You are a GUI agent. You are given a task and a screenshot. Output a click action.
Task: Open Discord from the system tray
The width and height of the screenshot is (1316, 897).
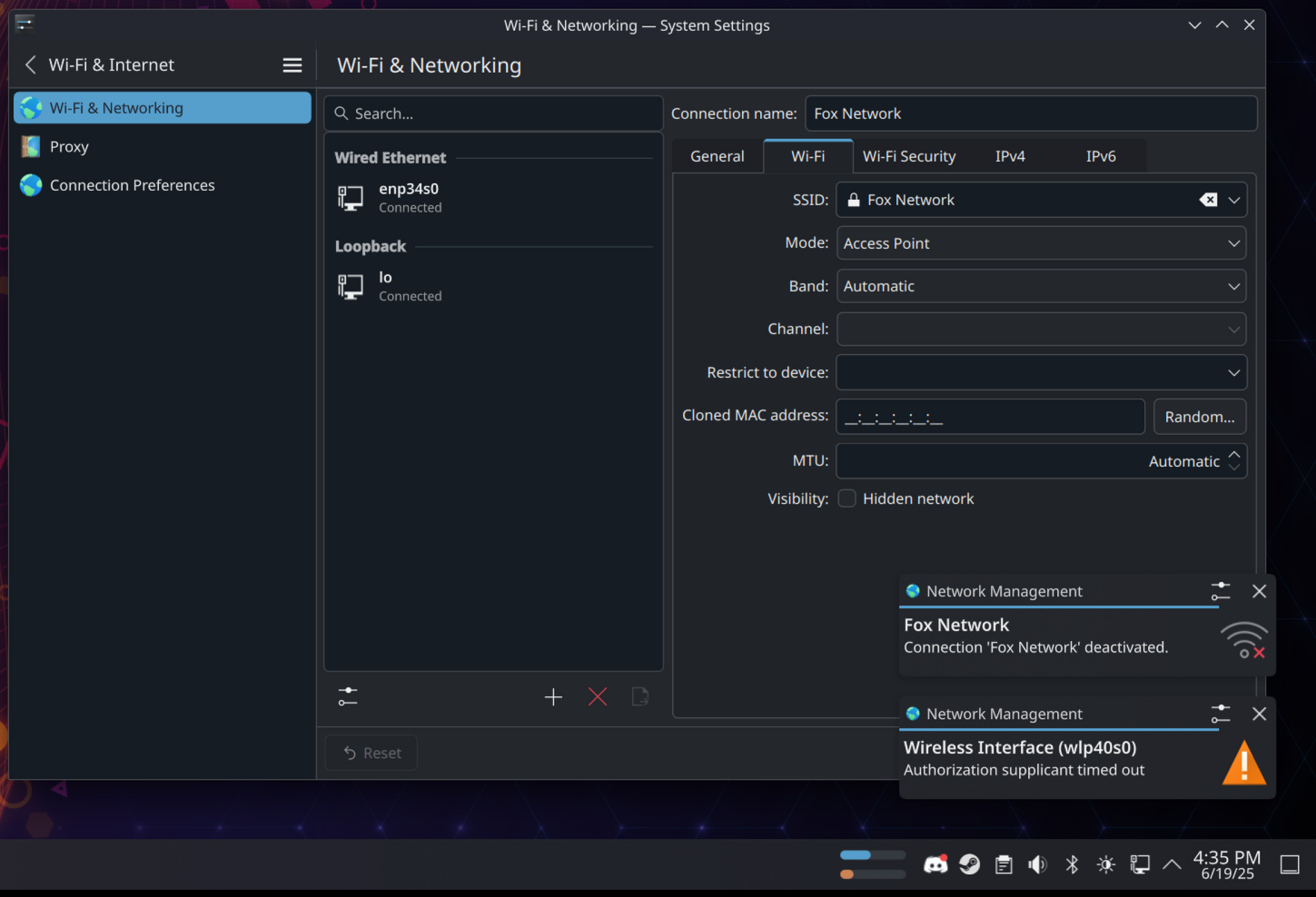(x=935, y=864)
